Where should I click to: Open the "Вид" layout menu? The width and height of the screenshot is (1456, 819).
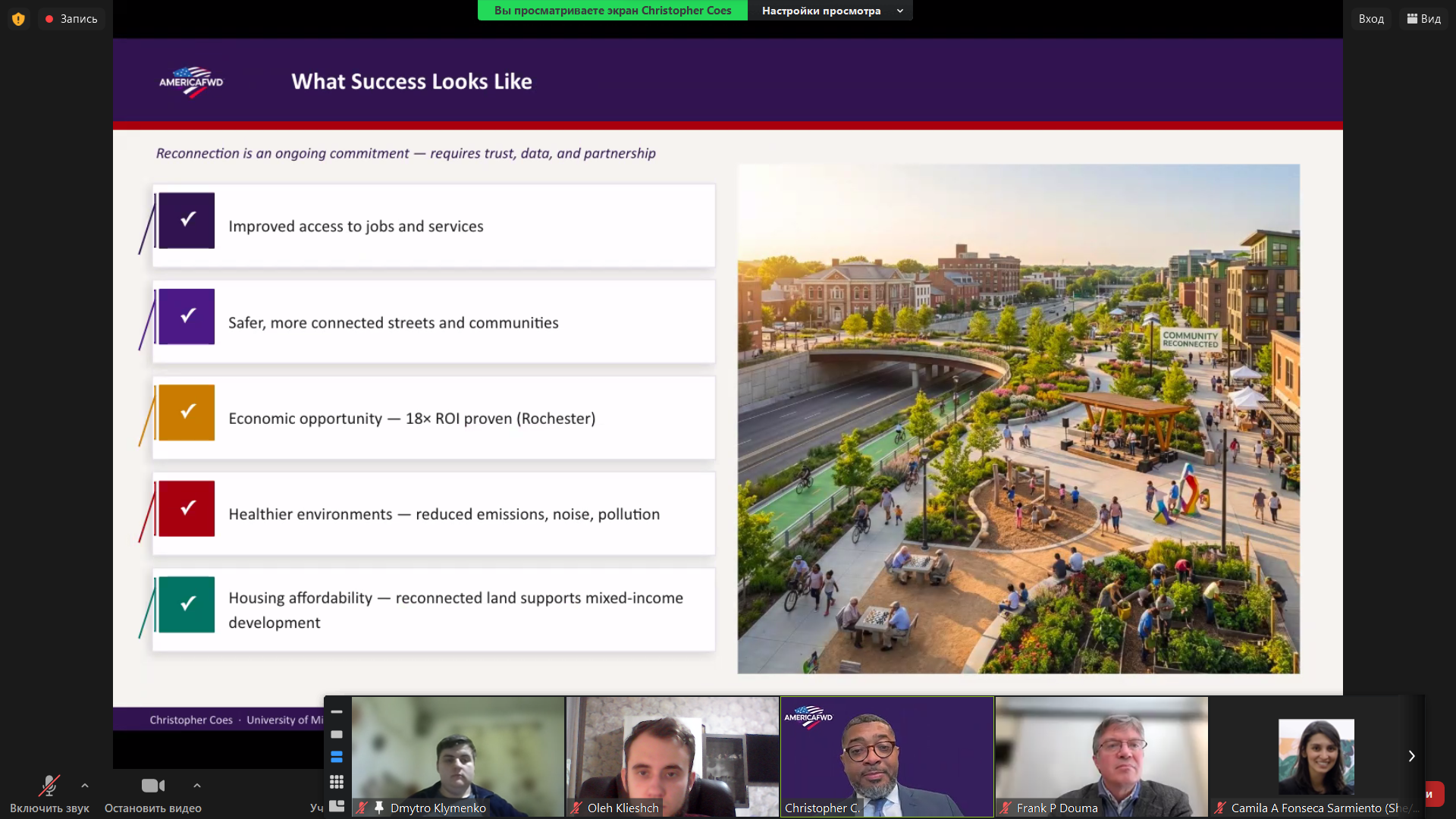tap(1423, 19)
